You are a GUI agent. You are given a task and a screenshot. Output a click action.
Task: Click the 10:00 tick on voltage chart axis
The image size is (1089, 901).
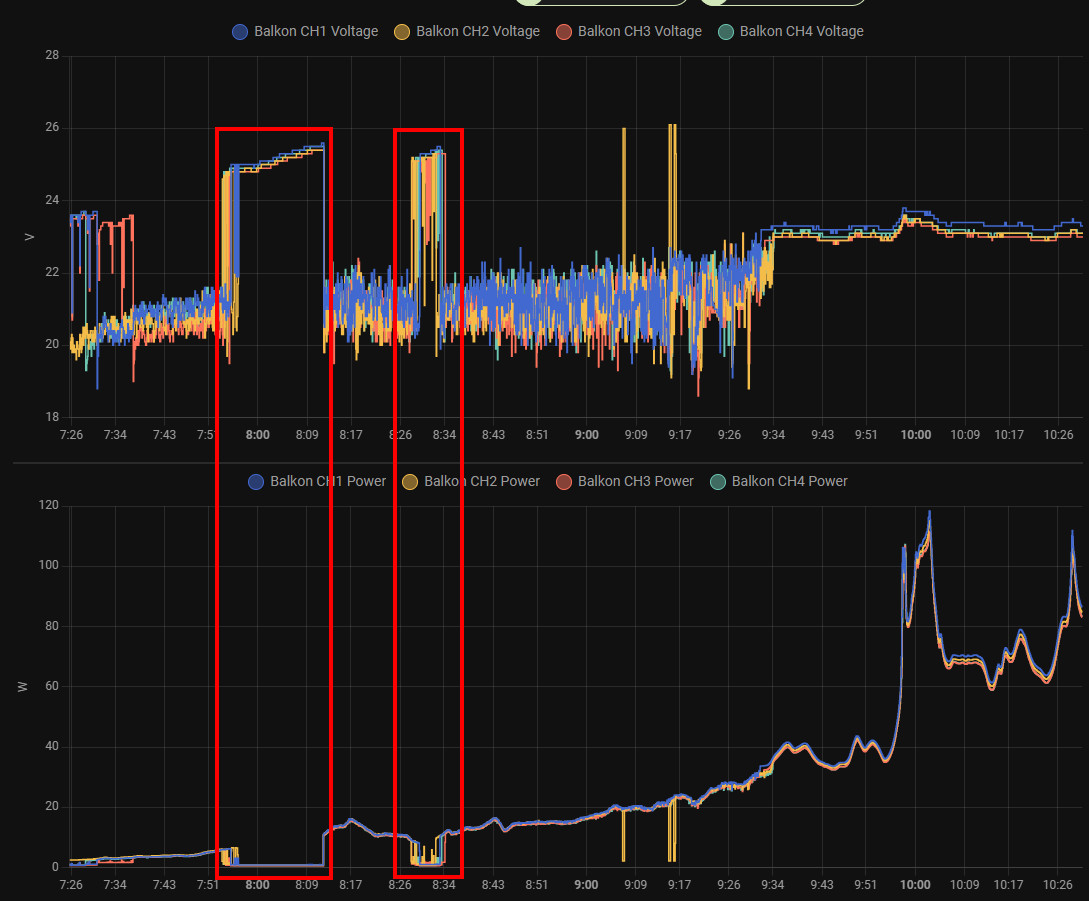[915, 435]
